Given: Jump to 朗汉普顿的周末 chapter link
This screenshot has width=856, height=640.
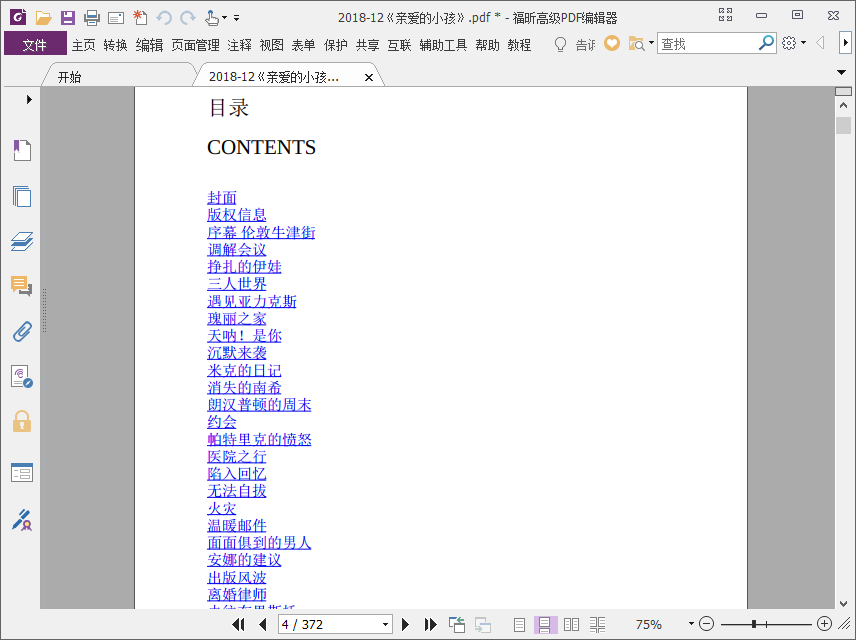Looking at the screenshot, I should (259, 405).
